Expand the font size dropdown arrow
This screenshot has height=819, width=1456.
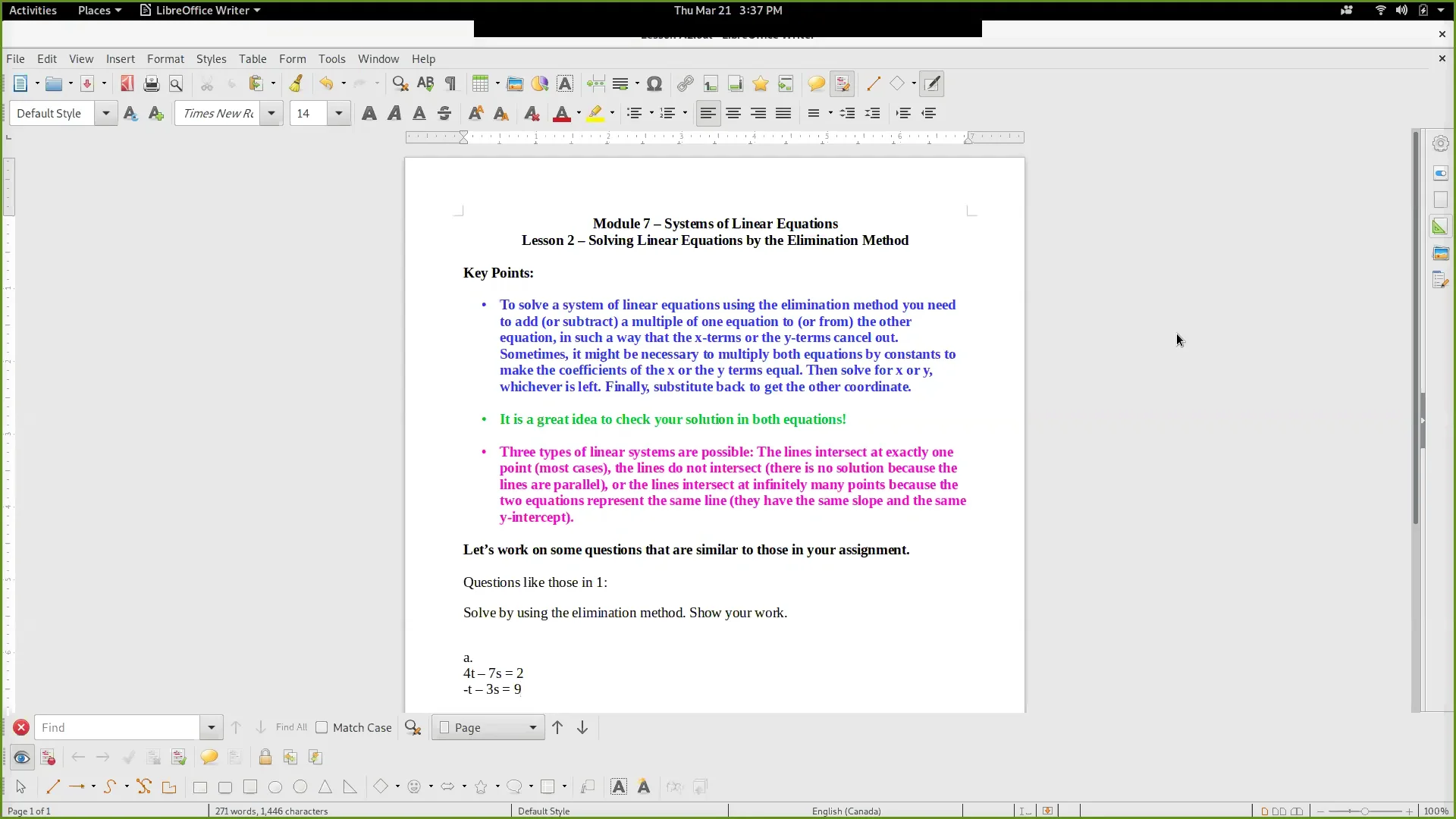[x=339, y=113]
